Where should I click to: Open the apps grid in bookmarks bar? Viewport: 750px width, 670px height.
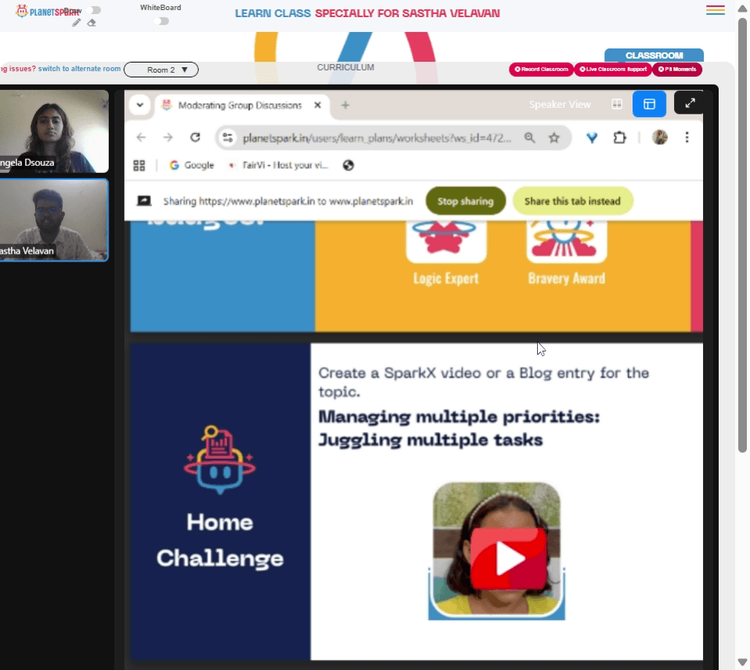coord(139,165)
